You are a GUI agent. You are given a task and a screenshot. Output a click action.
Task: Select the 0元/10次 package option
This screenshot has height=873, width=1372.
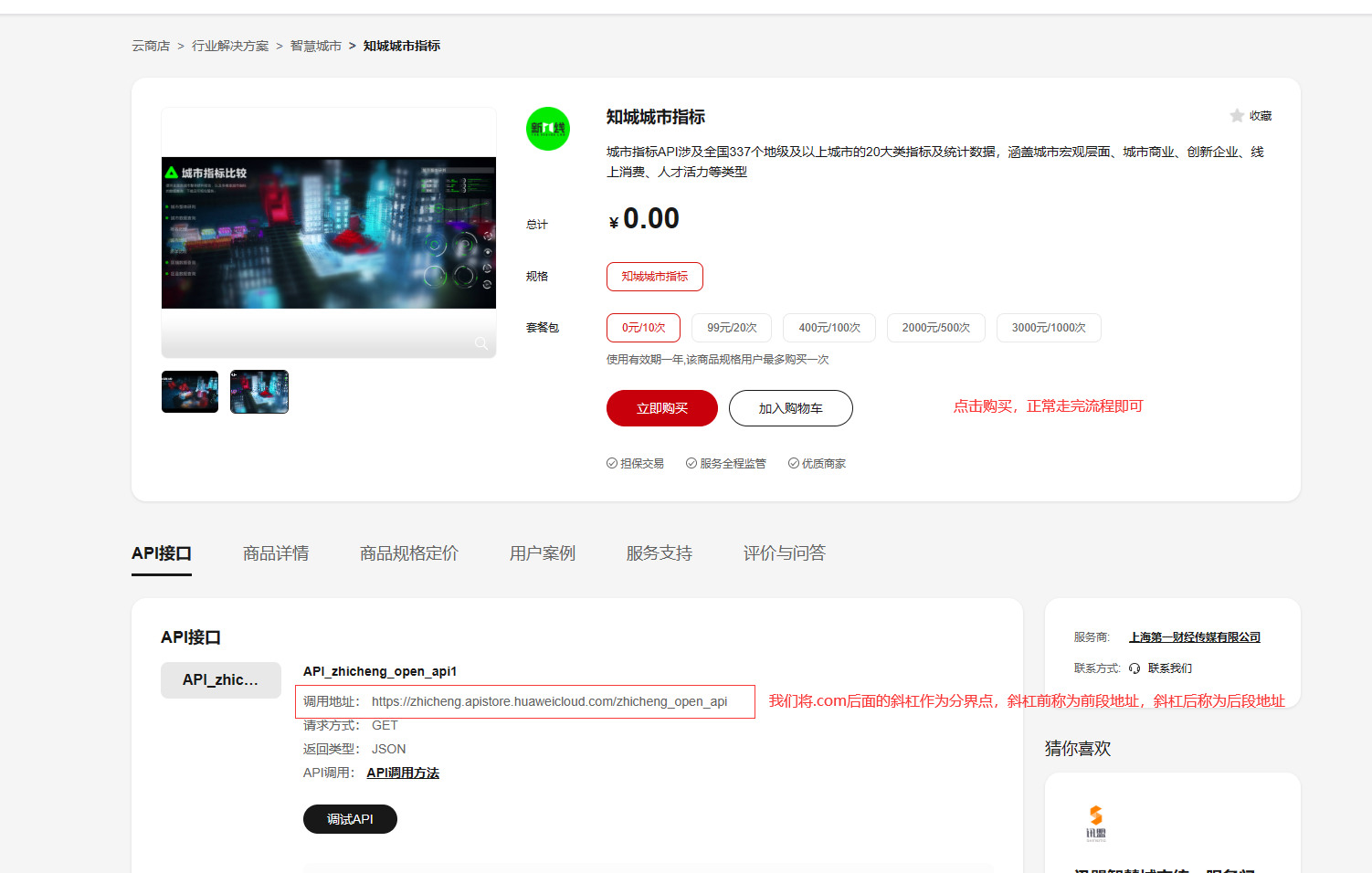[x=644, y=328]
